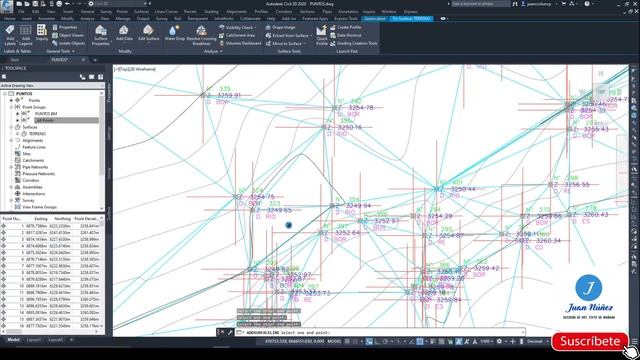Viewport: 640px width, 360px height.
Task: Click the Edit Surface icon
Action: [149, 33]
